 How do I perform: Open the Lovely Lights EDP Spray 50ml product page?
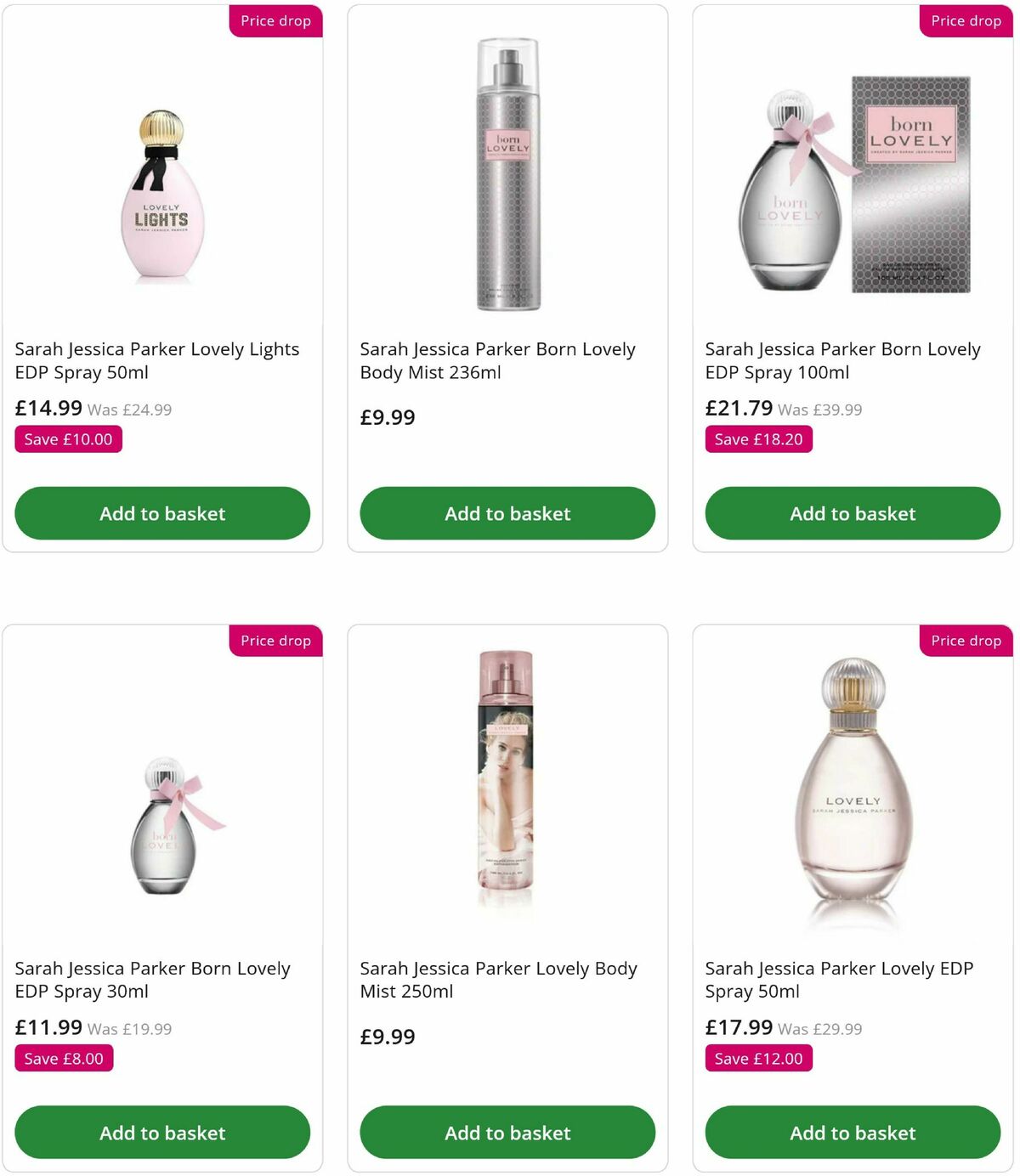(x=157, y=360)
